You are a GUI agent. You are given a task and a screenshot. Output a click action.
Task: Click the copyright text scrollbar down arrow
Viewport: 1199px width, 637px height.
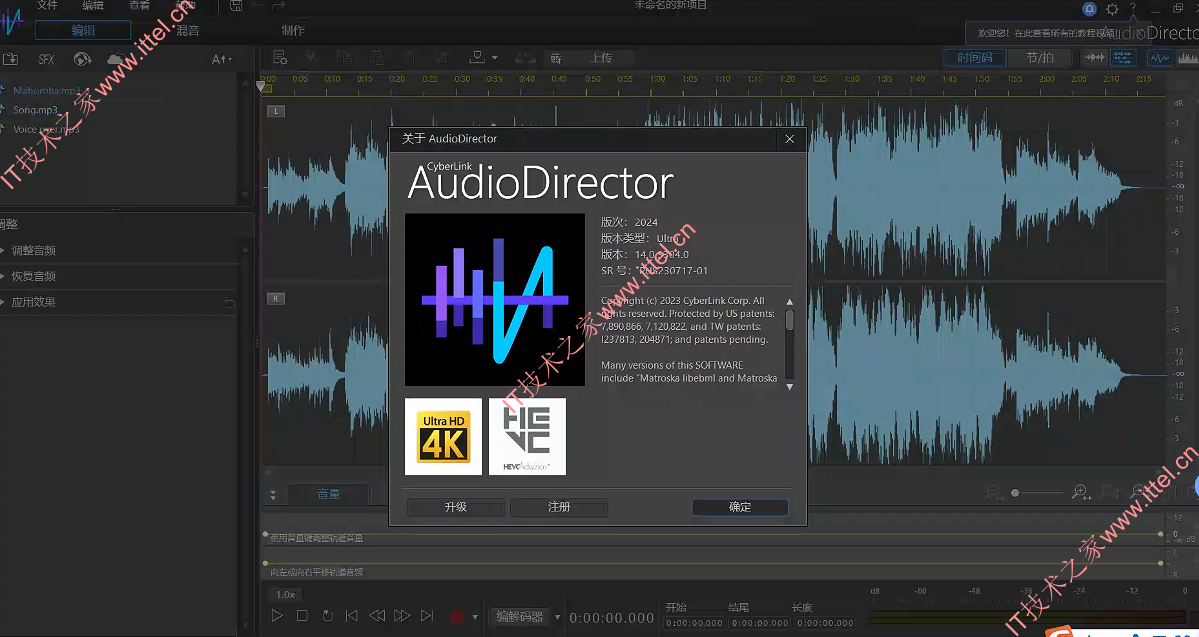[790, 387]
